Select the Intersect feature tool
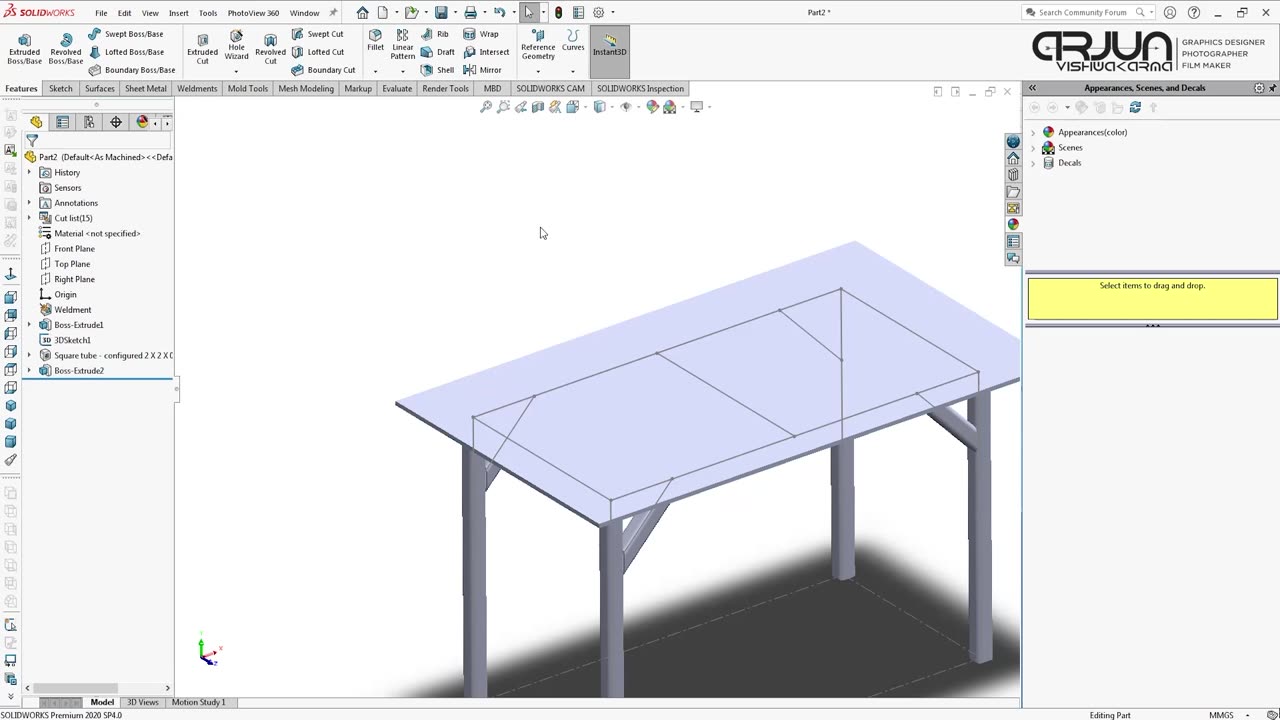Screen dimensions: 1280x720 coord(486,52)
